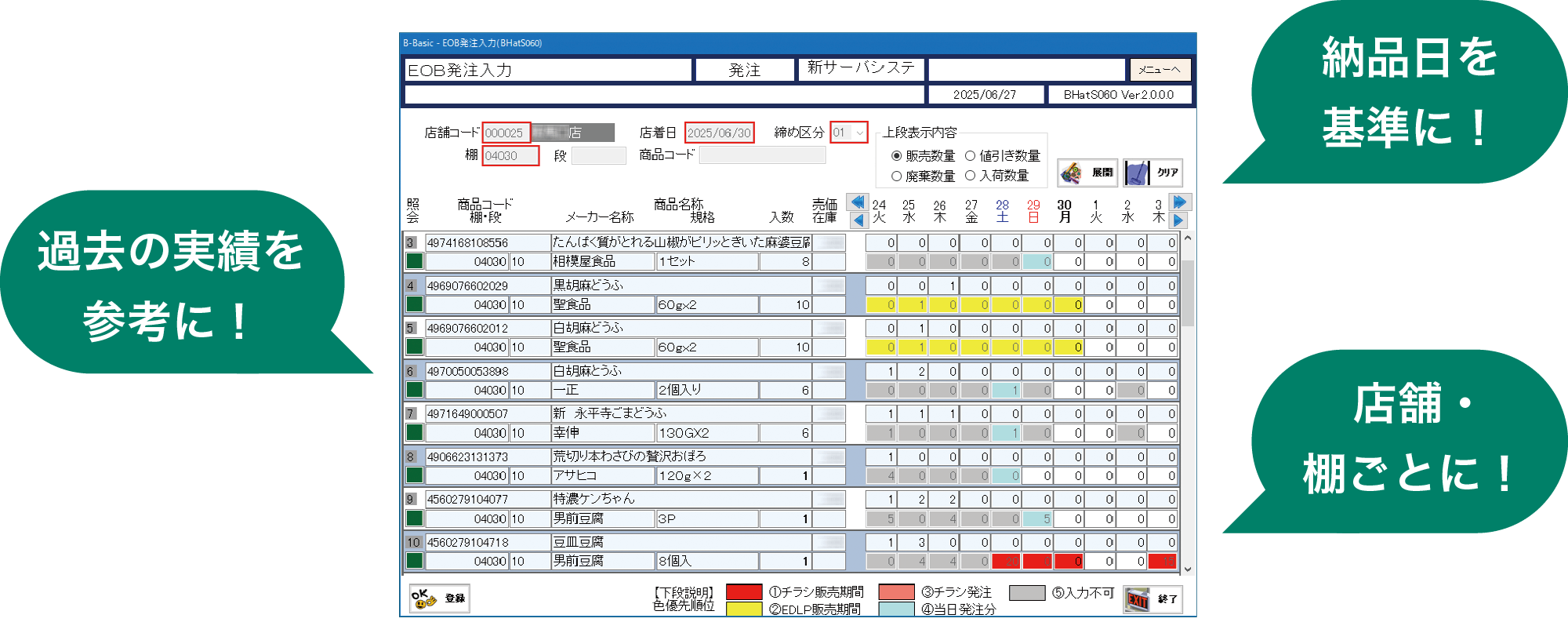
Task: Open the 締め区分 dropdown
Action: click(x=859, y=133)
